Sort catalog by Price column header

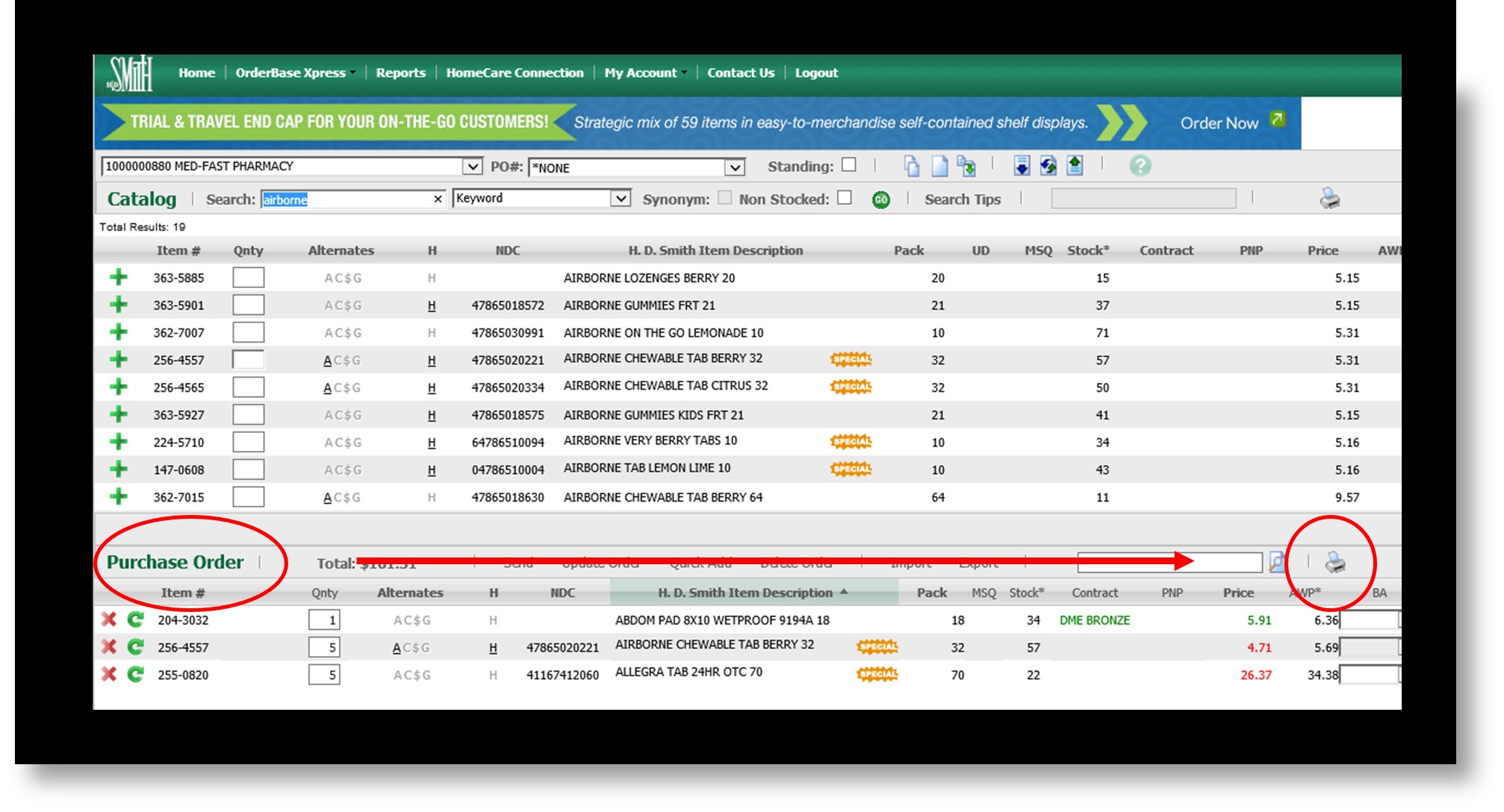pos(1323,251)
